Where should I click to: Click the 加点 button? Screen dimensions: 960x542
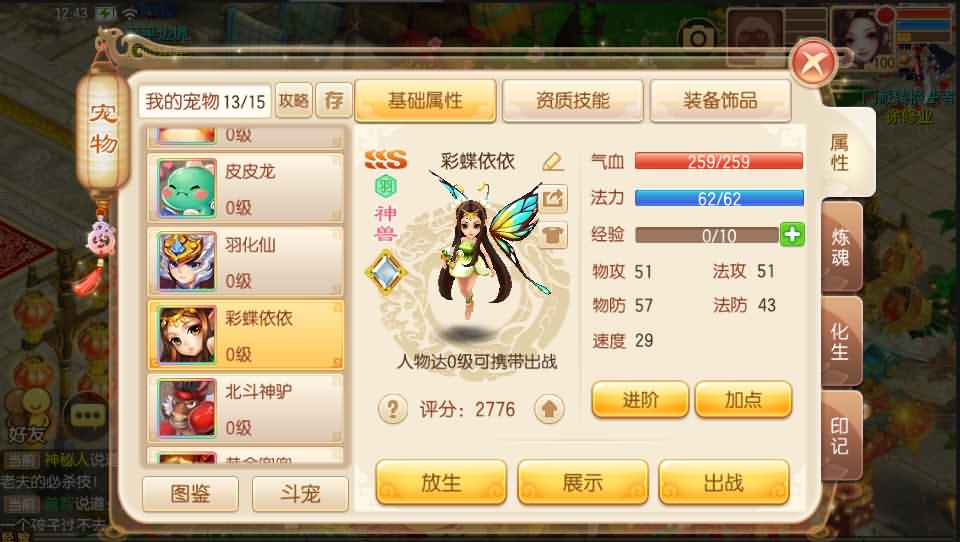[743, 399]
